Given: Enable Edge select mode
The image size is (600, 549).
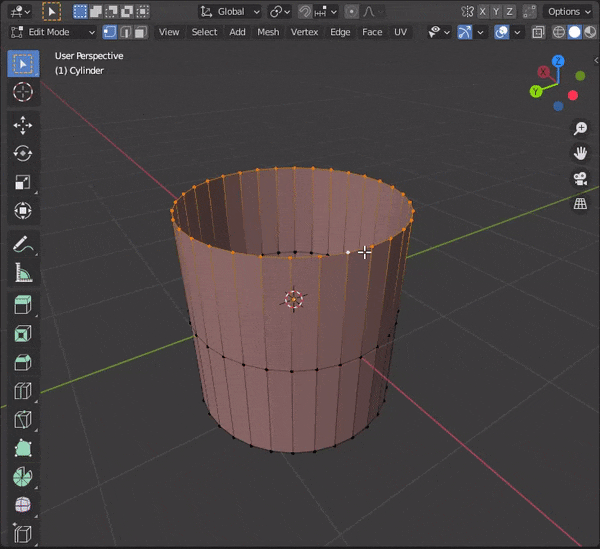Looking at the screenshot, I should tap(126, 32).
